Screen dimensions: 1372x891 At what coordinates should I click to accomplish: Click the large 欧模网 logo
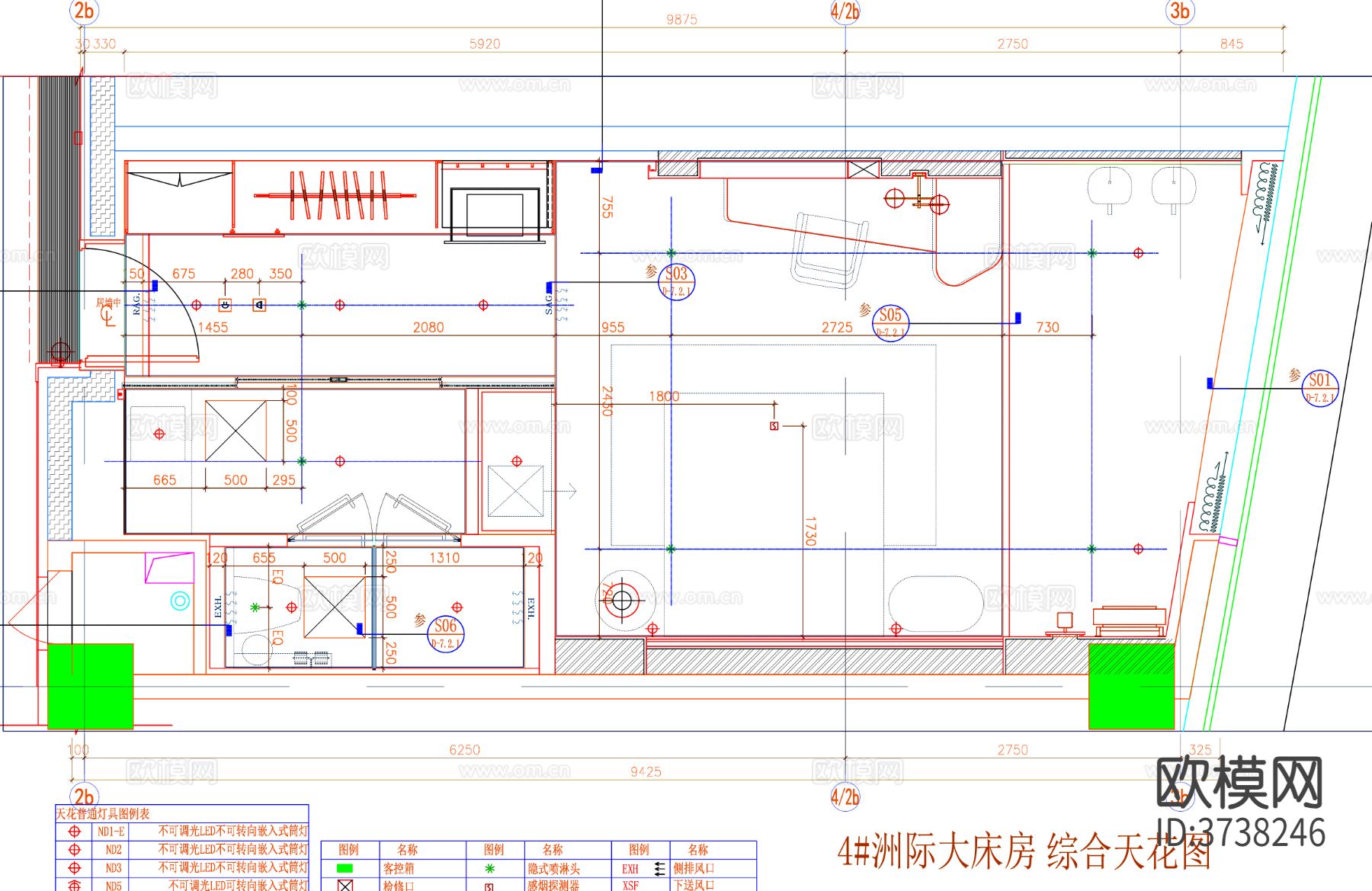1240,783
